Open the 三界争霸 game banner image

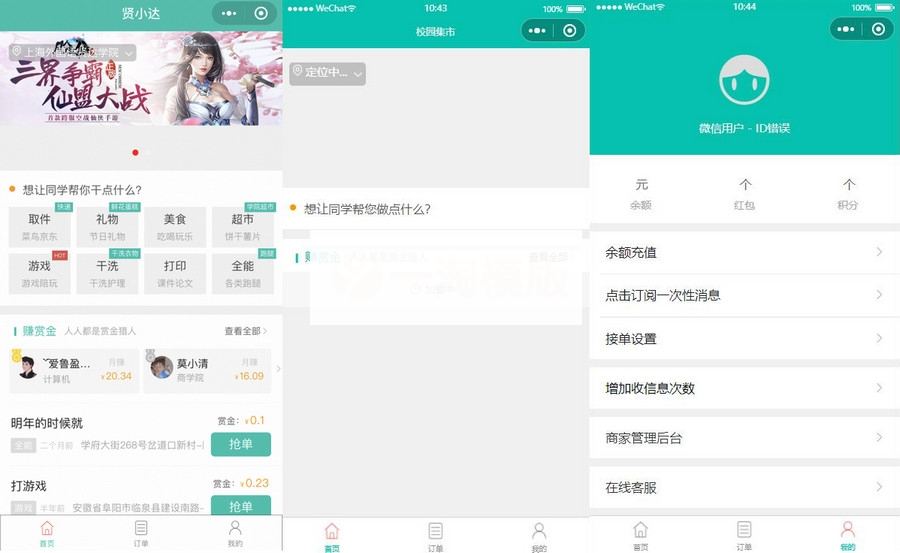point(141,80)
